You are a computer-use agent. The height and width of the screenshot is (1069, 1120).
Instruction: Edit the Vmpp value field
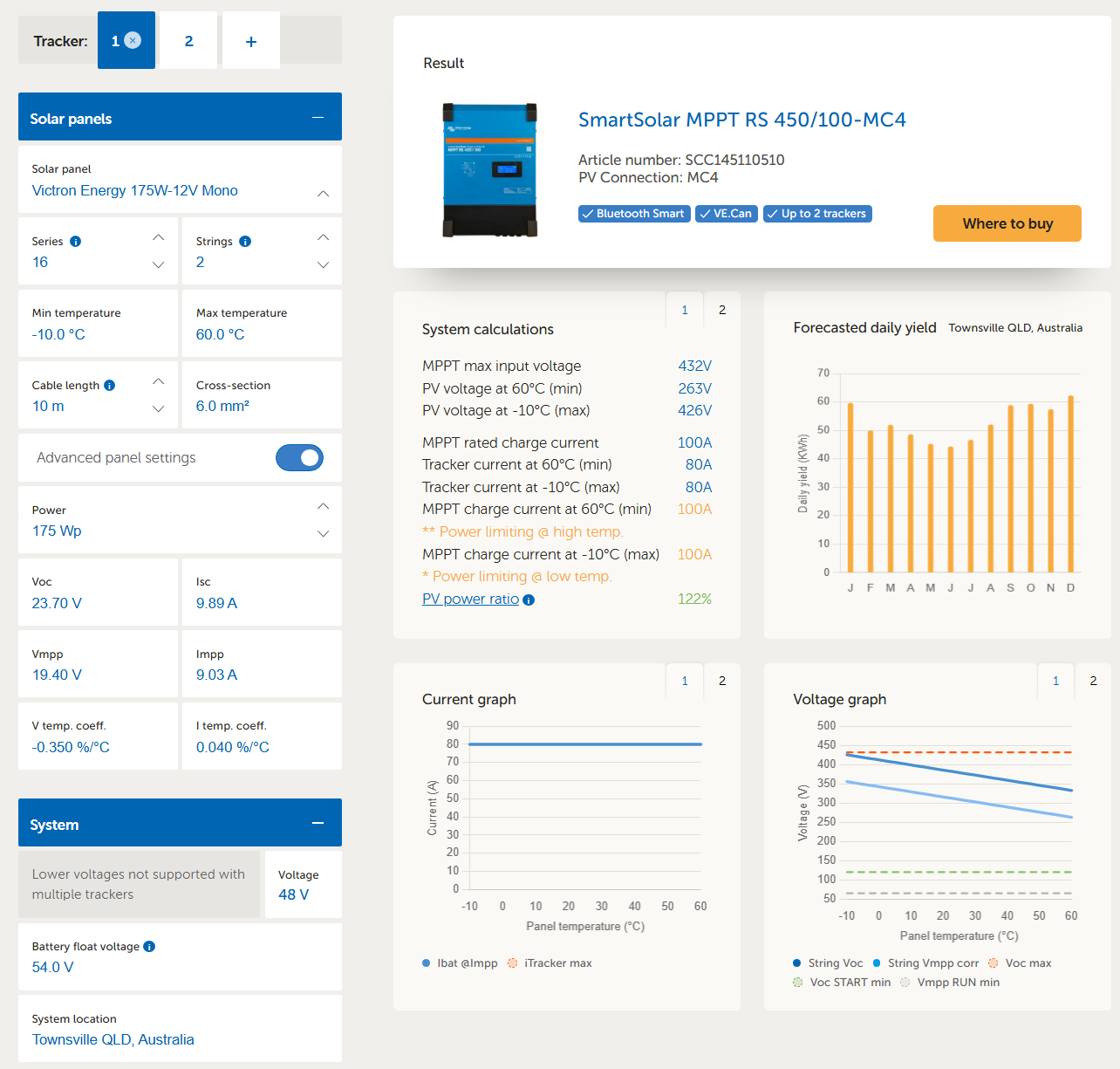click(98, 664)
